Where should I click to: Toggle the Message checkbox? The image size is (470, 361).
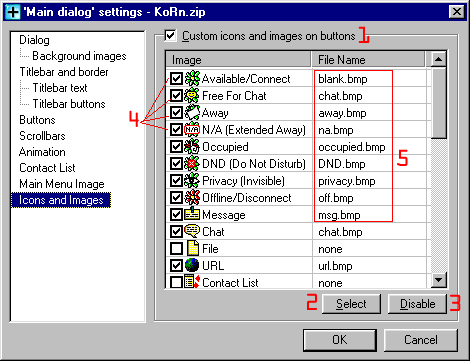pyautogui.click(x=176, y=215)
